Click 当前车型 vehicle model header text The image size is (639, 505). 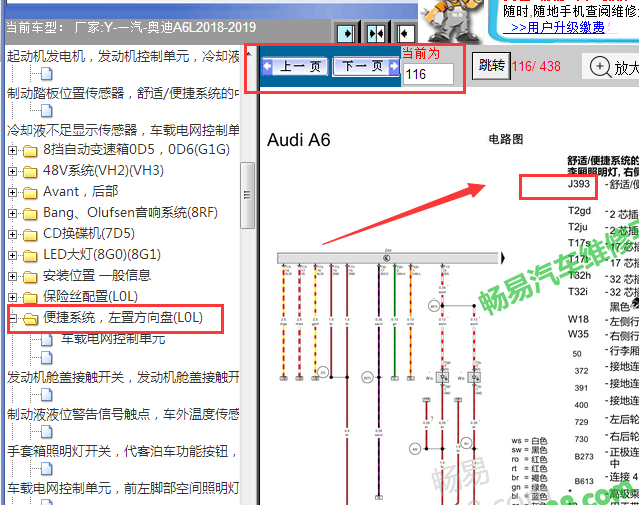131,27
